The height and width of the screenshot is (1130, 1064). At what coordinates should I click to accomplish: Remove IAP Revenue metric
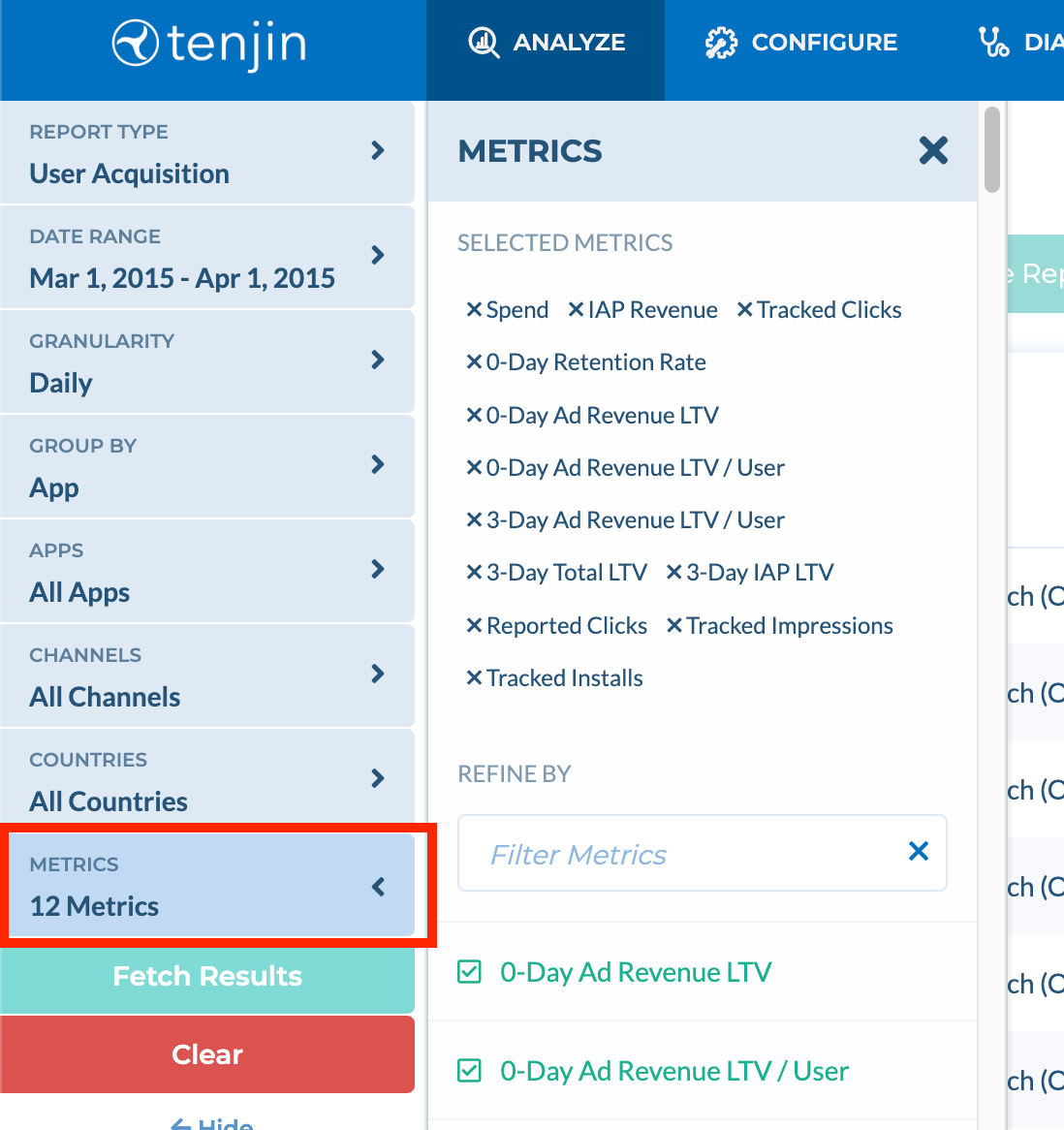coord(576,310)
